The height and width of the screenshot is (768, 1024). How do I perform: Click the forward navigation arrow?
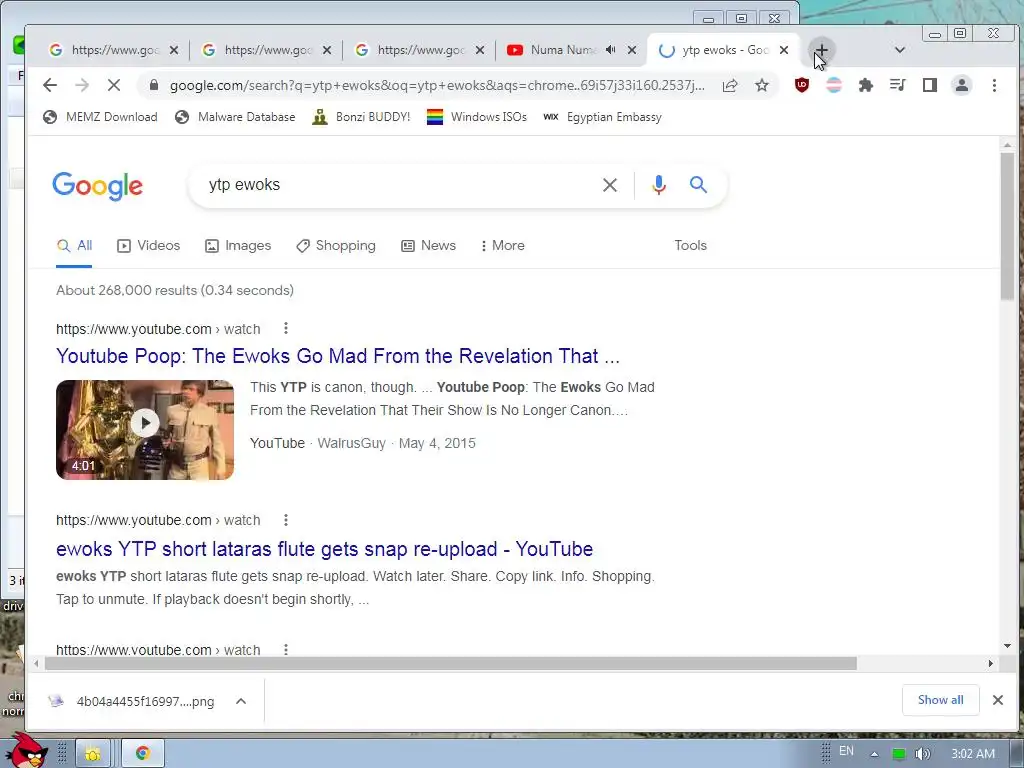point(82,85)
